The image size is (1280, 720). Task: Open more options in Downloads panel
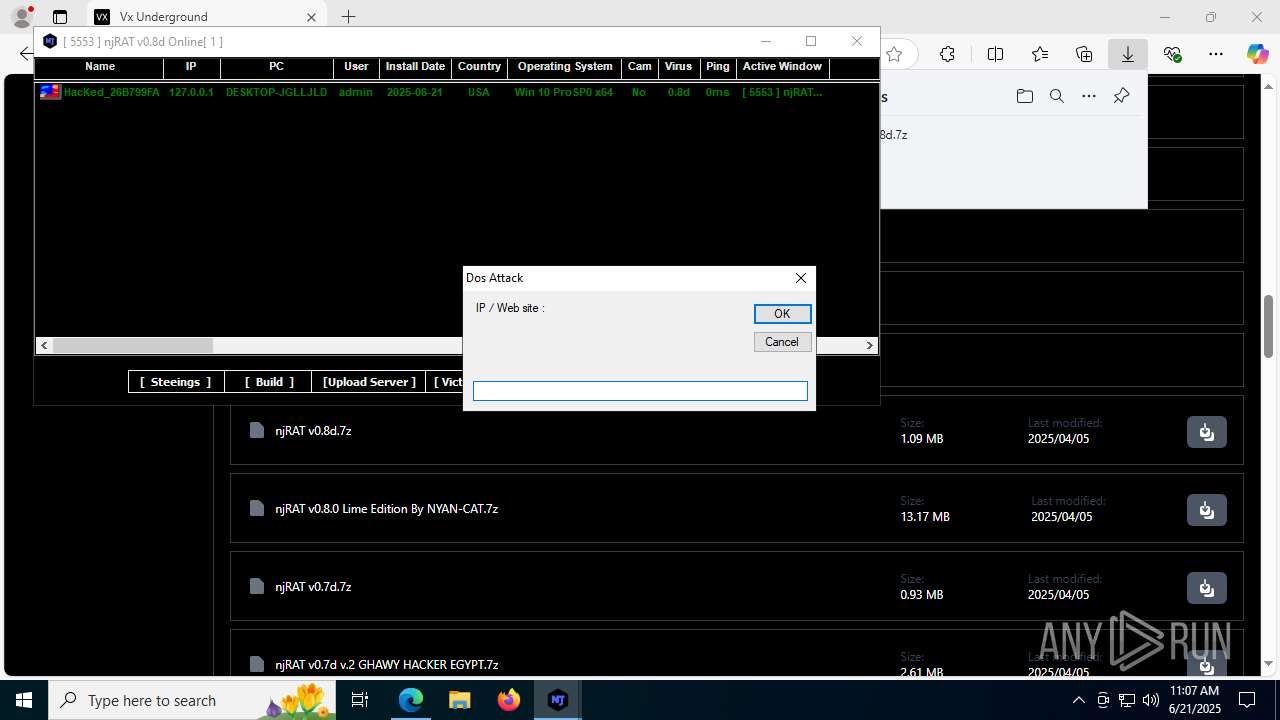(1089, 96)
